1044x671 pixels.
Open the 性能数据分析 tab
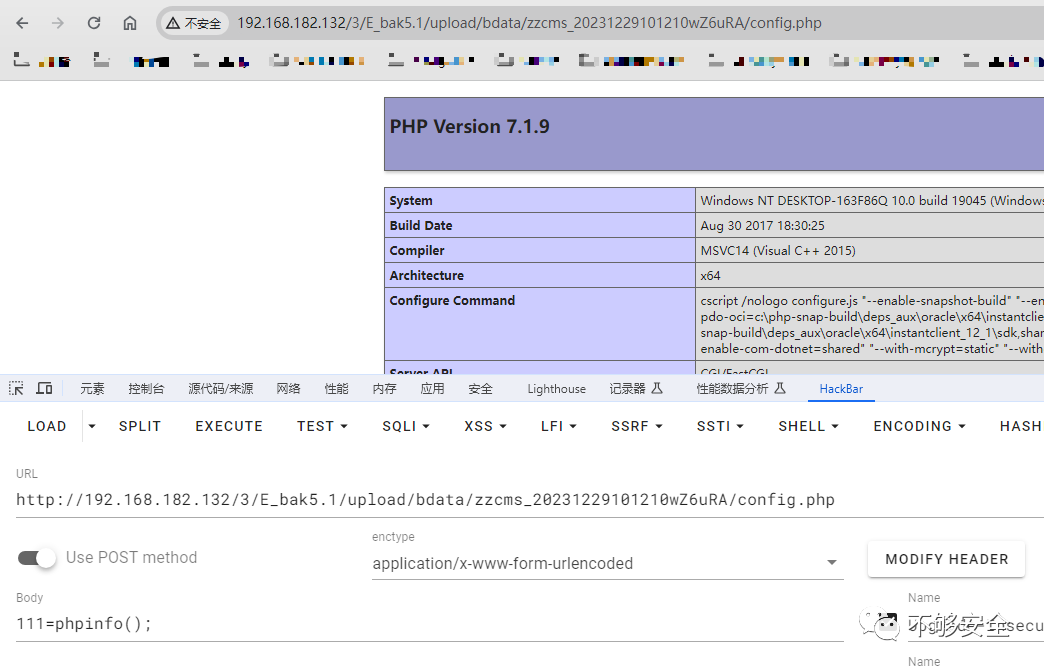[741, 389]
